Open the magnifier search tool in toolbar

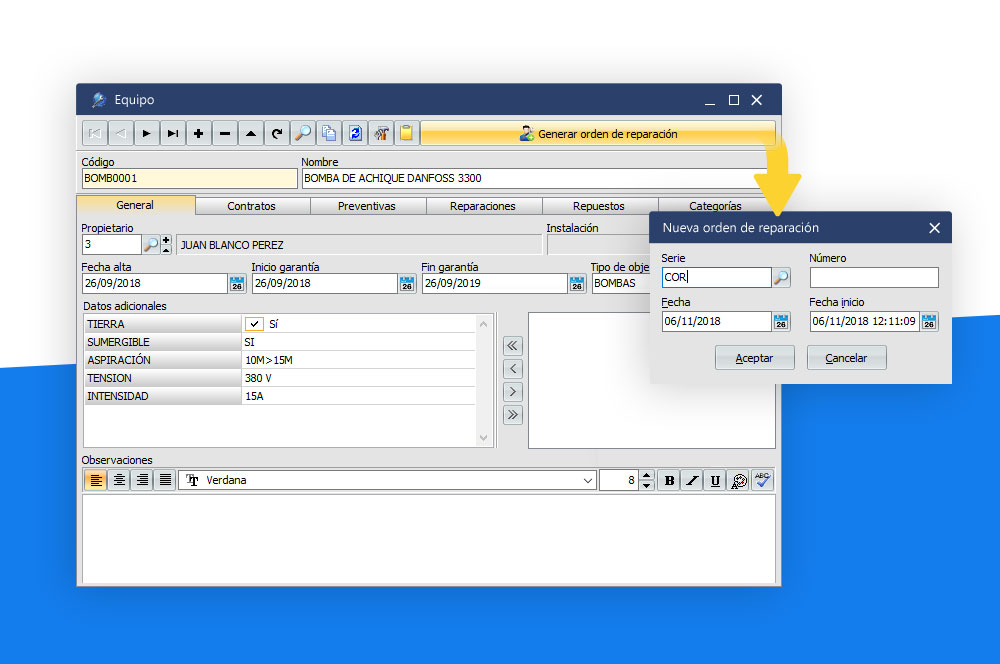click(302, 133)
